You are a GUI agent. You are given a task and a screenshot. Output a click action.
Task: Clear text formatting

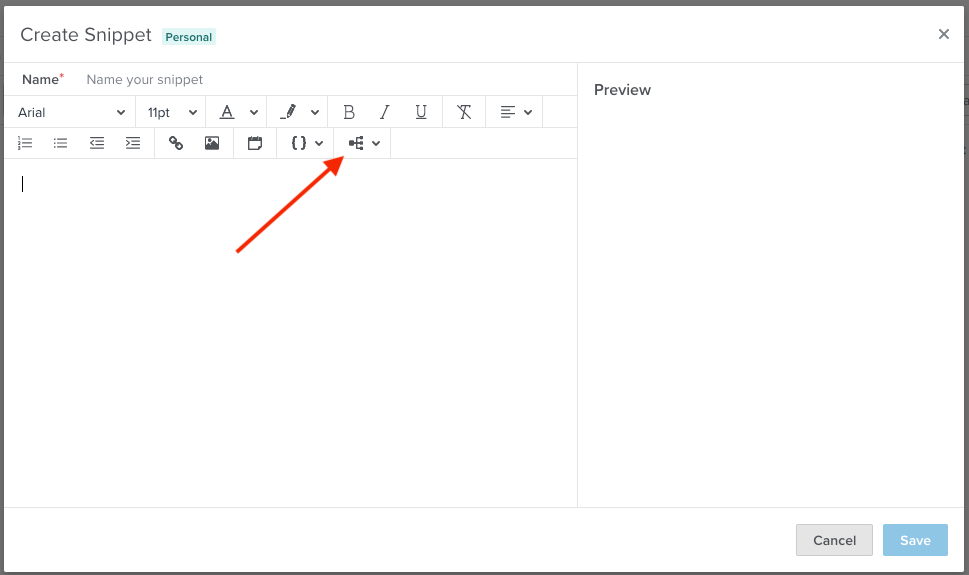tap(464, 112)
